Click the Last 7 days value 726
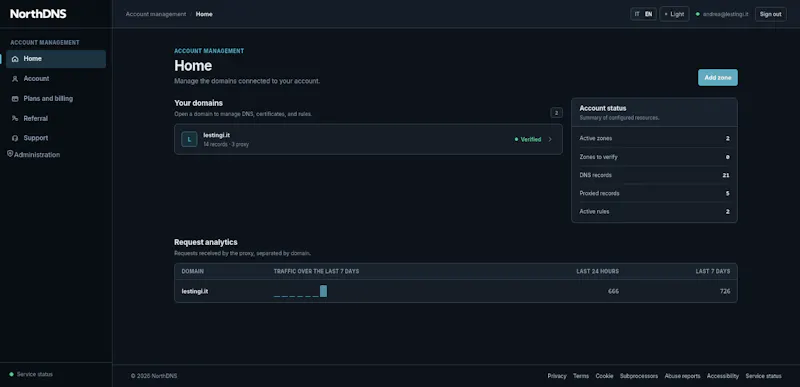 point(724,291)
